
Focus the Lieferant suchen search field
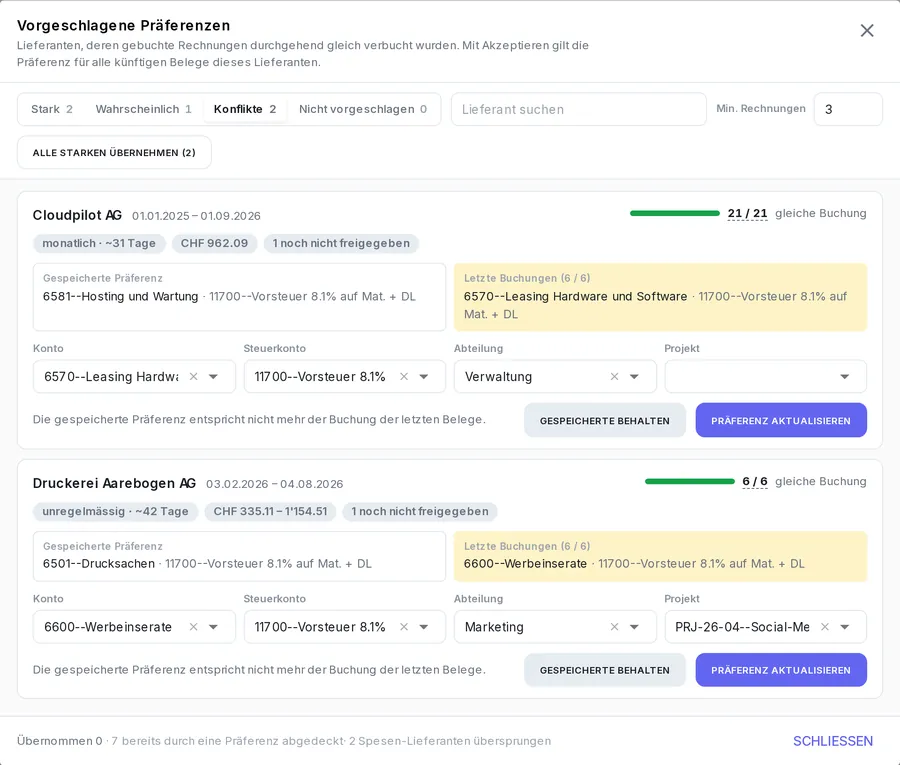[x=579, y=109]
